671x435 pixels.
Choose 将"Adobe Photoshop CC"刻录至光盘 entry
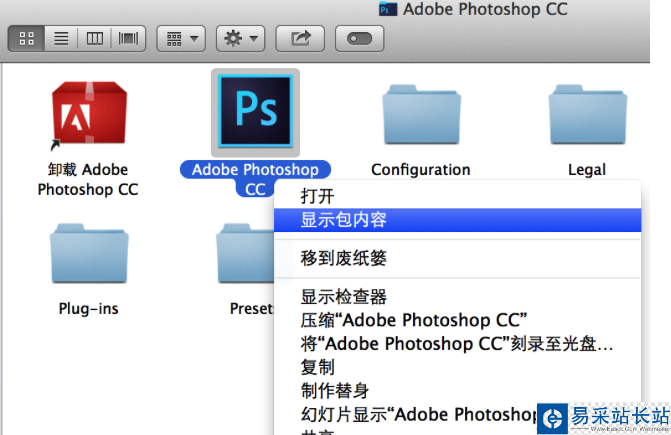click(457, 343)
